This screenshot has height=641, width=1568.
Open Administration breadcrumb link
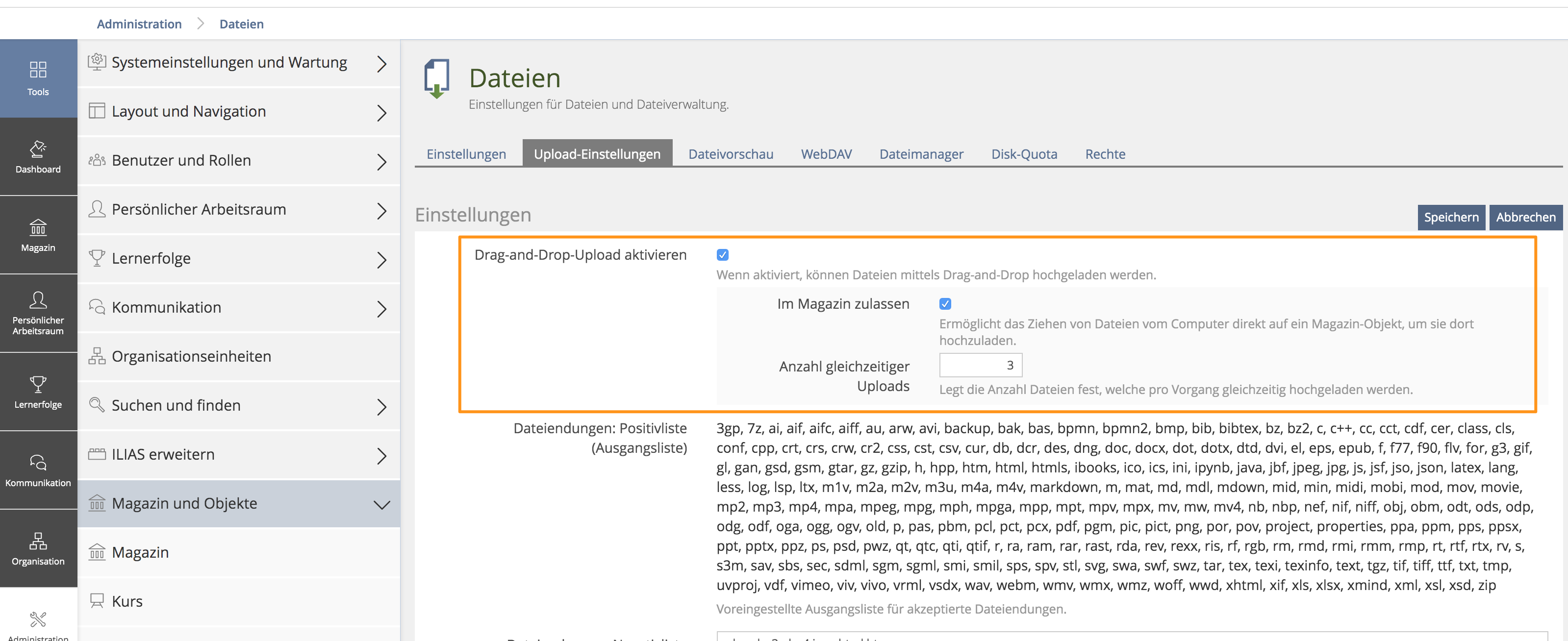point(139,24)
